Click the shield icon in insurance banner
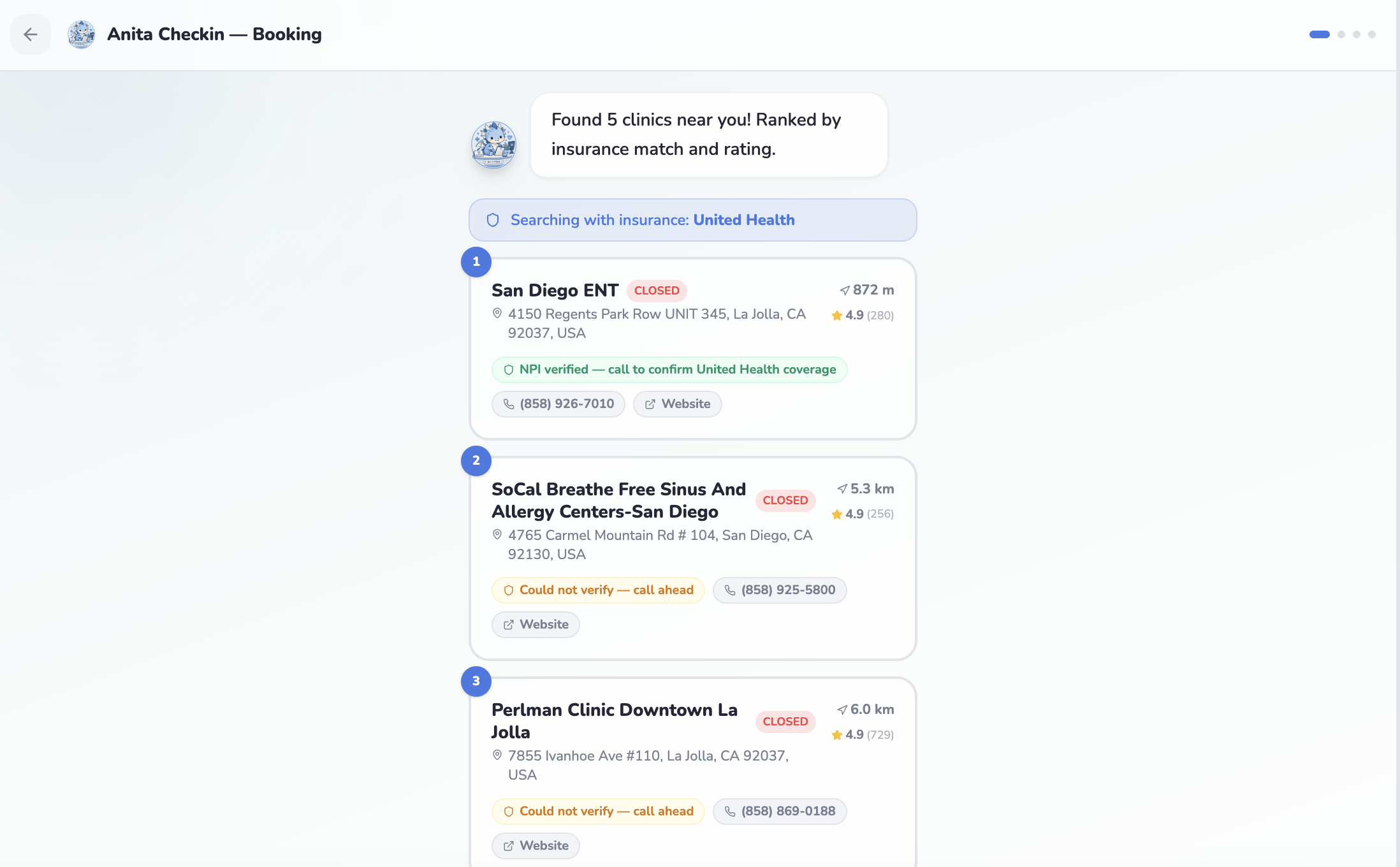This screenshot has width=1400, height=867. pos(493,220)
